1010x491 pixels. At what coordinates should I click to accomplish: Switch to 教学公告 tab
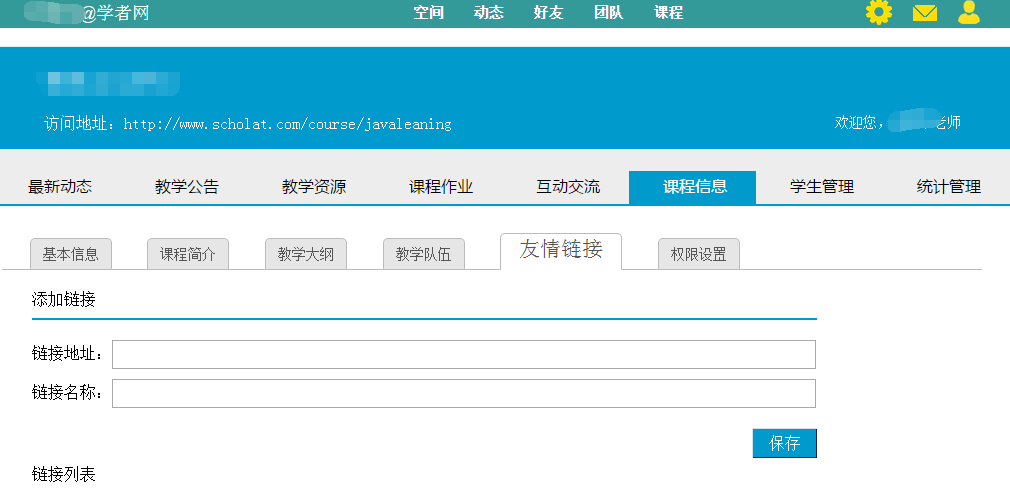tap(187, 187)
